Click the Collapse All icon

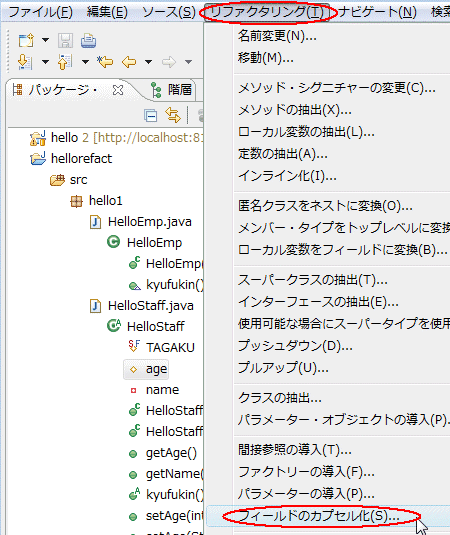coord(150,116)
